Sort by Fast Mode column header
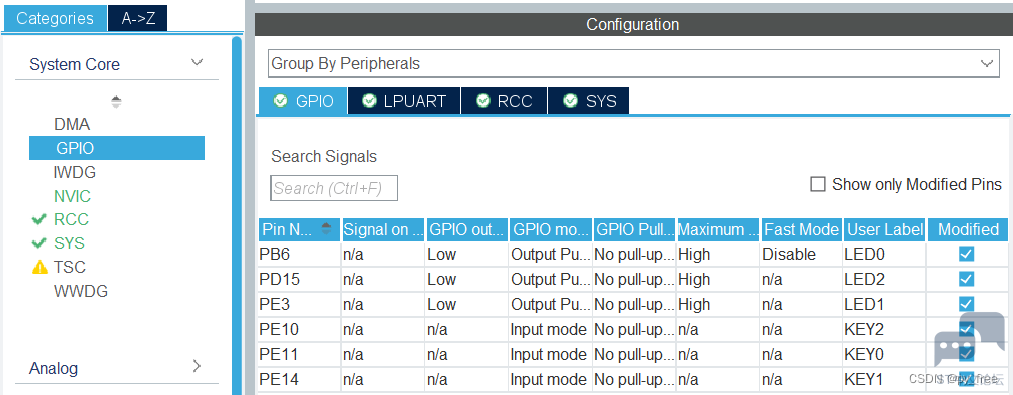 coord(802,229)
